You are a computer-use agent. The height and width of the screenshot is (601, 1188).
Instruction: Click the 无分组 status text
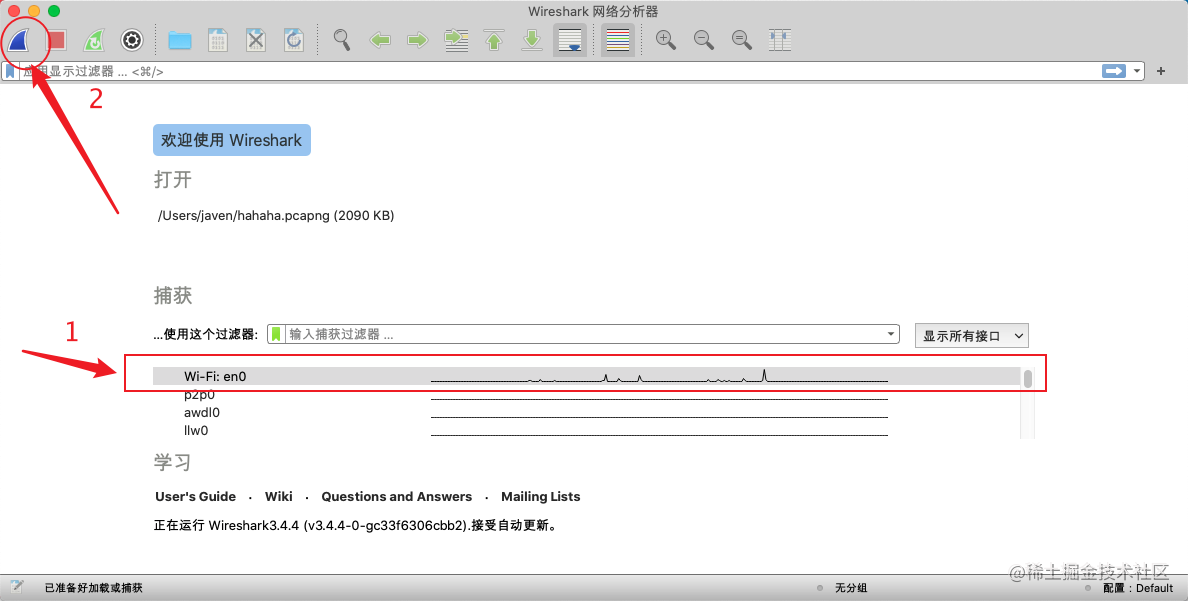point(851,587)
